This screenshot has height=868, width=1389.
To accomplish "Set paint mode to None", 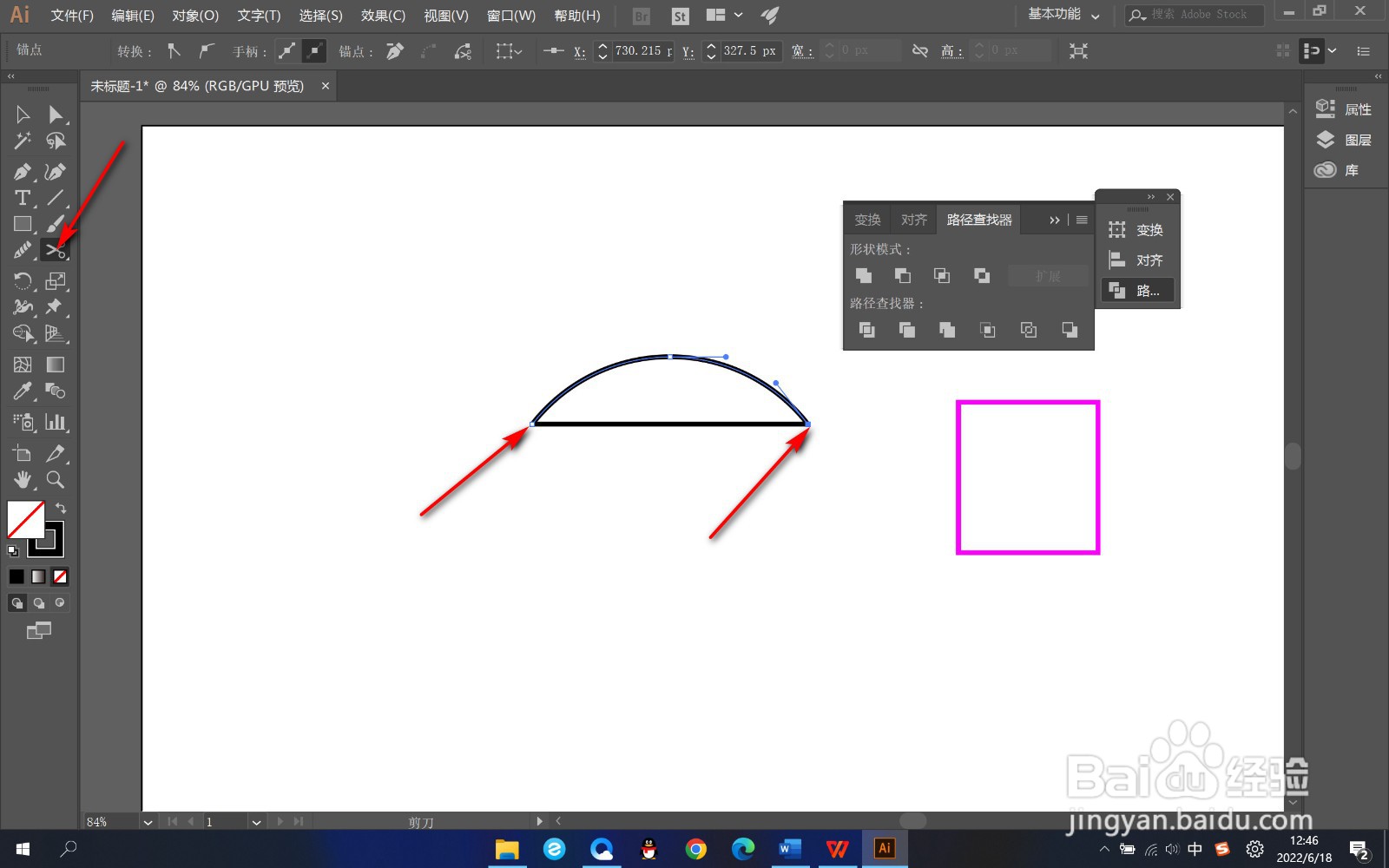I will tap(60, 576).
